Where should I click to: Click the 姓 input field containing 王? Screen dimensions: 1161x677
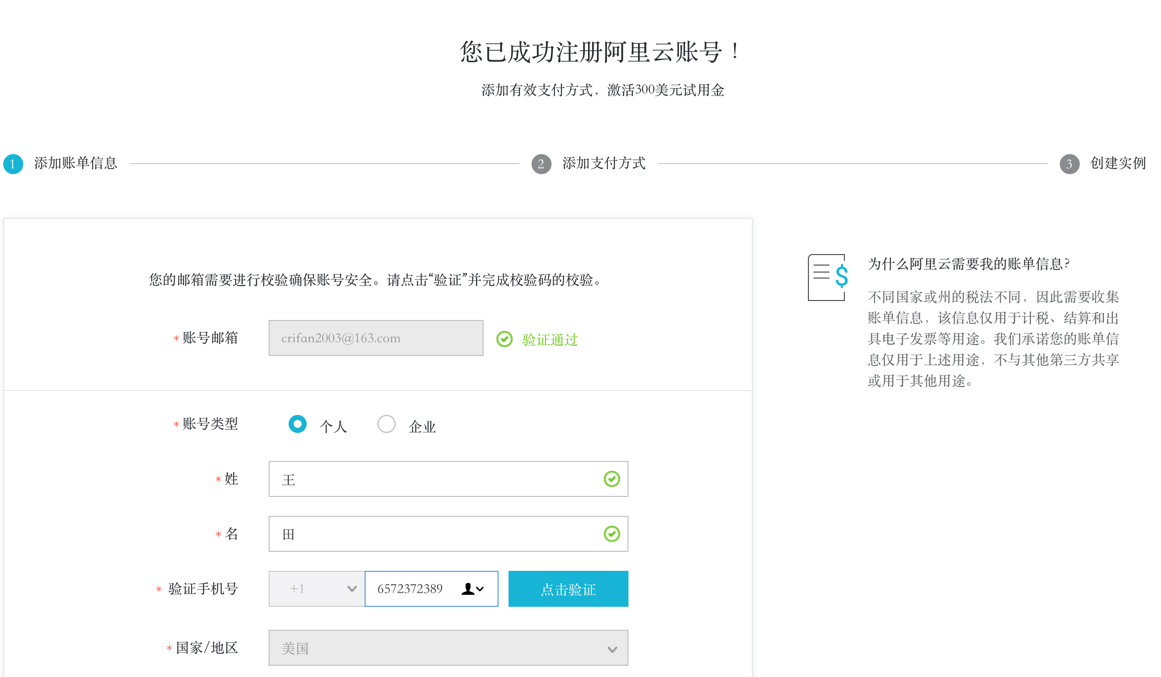[x=435, y=480]
